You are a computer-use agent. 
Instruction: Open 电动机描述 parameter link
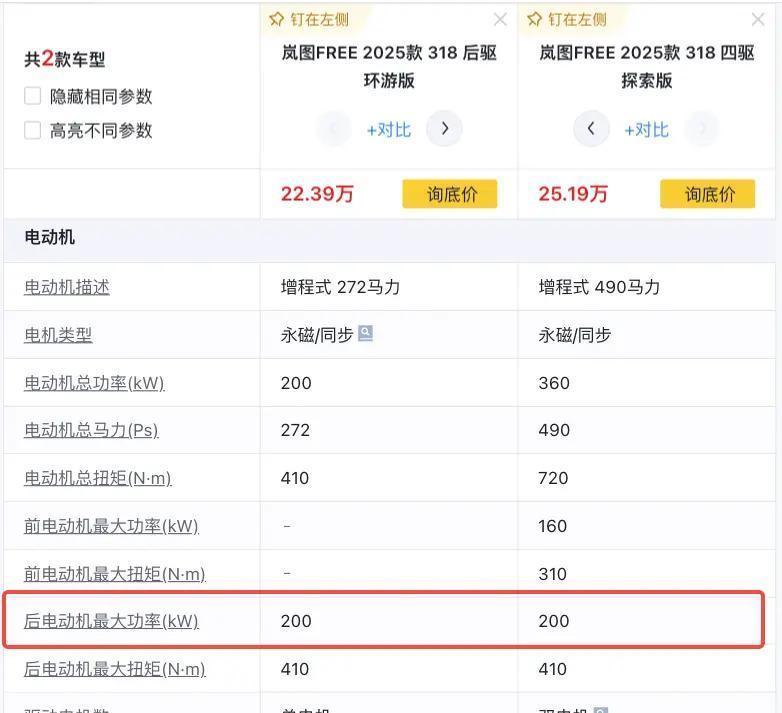click(x=67, y=287)
